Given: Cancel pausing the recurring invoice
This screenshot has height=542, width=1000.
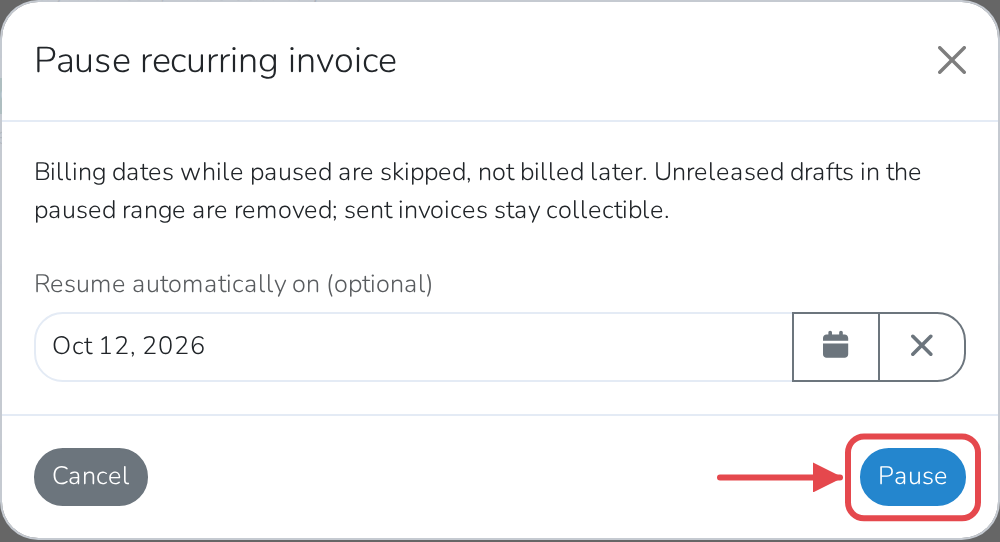Looking at the screenshot, I should 91,476.
